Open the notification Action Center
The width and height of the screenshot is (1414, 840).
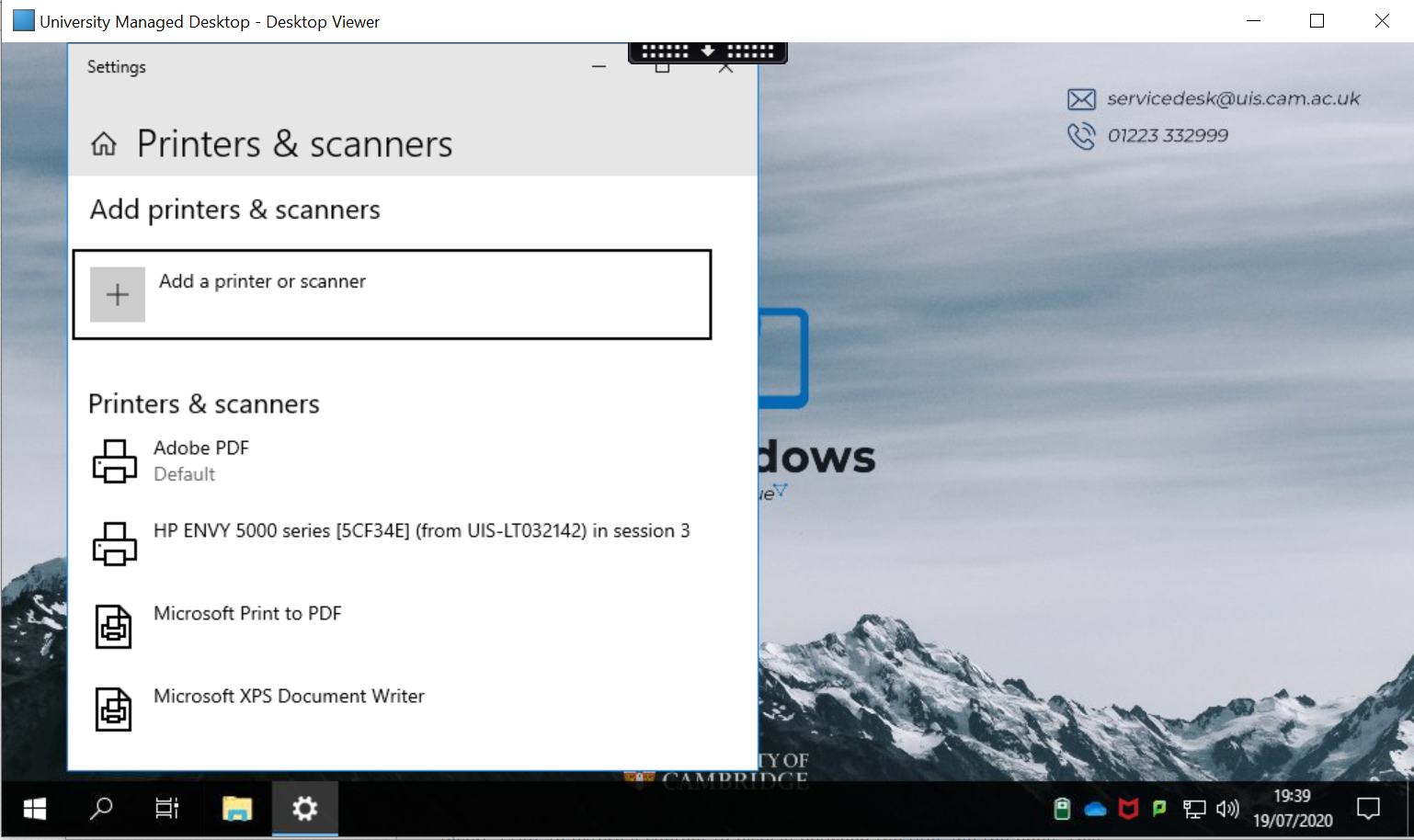[1368, 809]
